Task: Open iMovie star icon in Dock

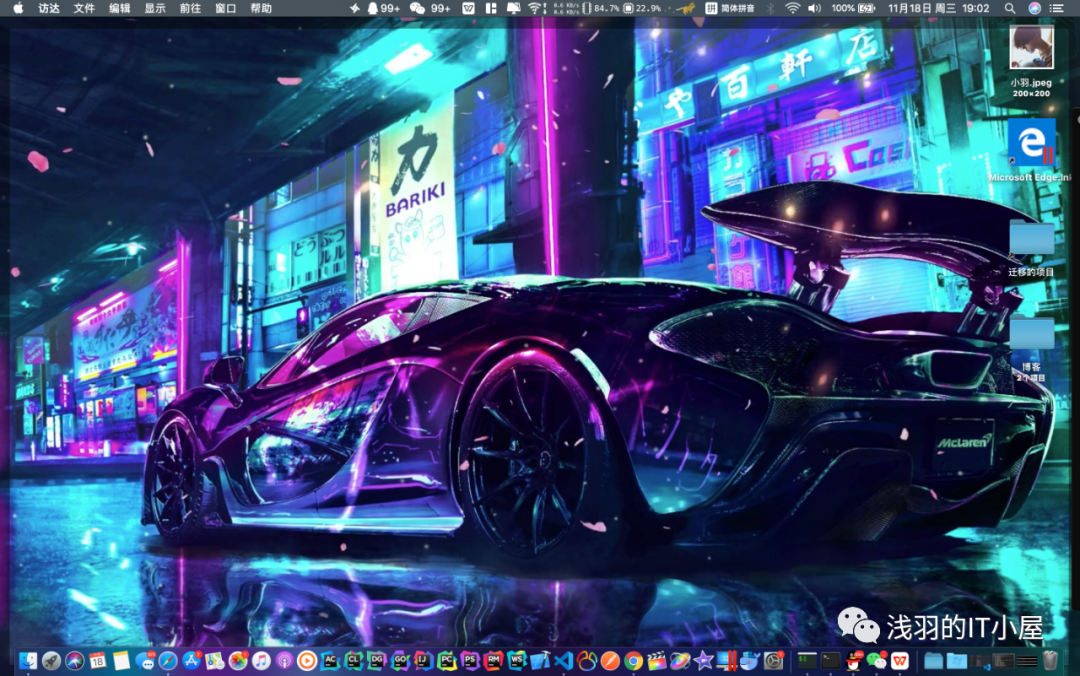Action: (x=703, y=661)
